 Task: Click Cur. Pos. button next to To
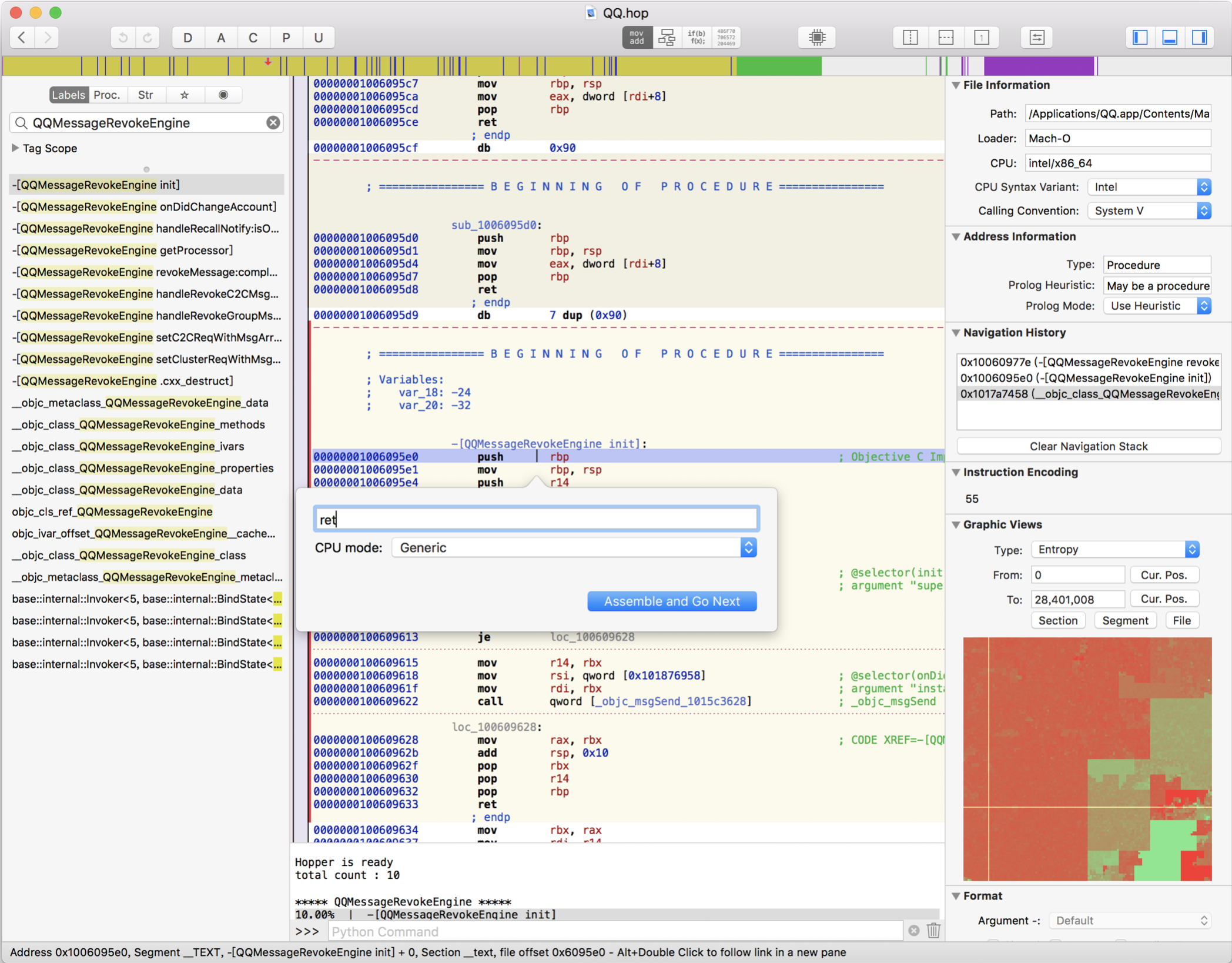(1164, 598)
